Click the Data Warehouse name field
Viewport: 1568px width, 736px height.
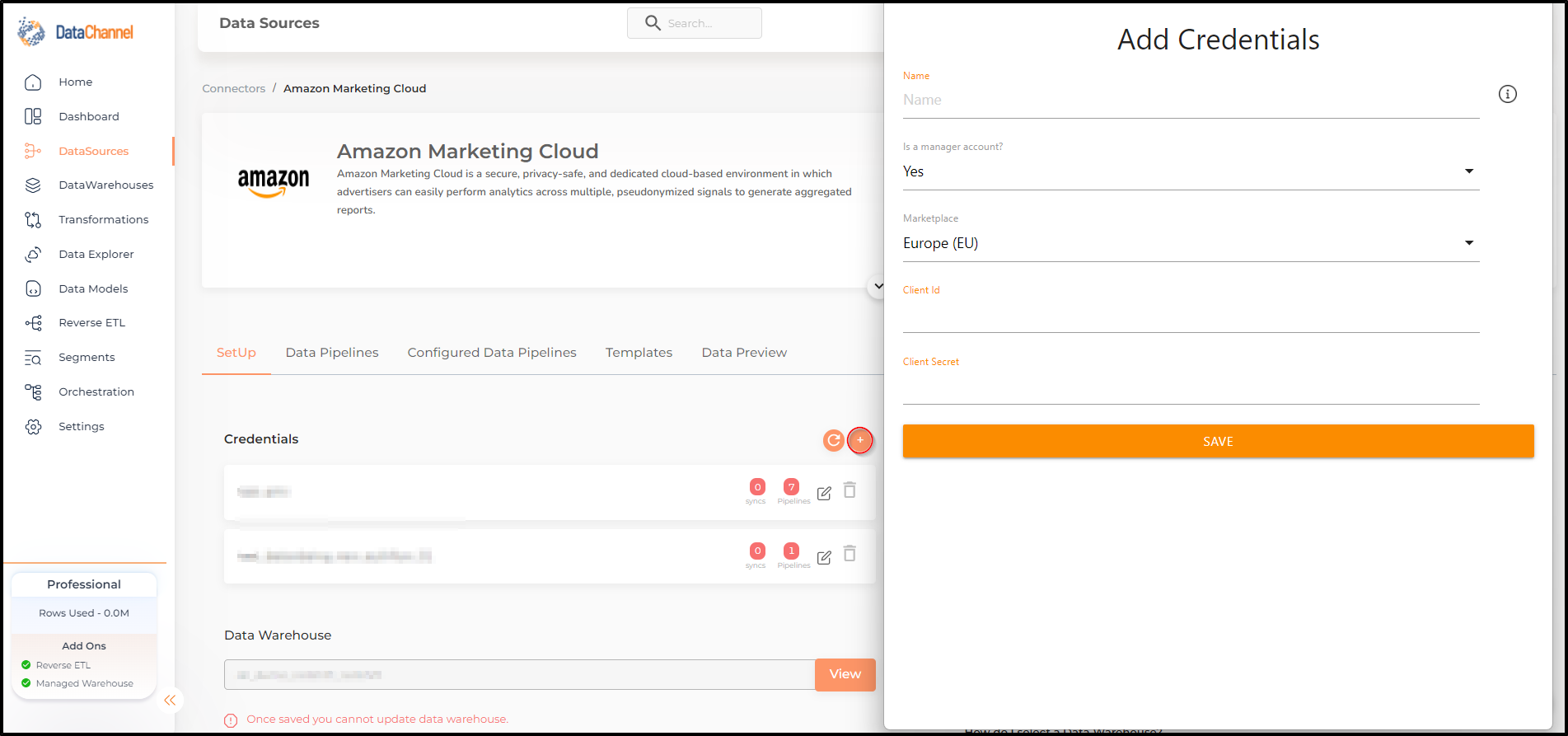(x=520, y=675)
